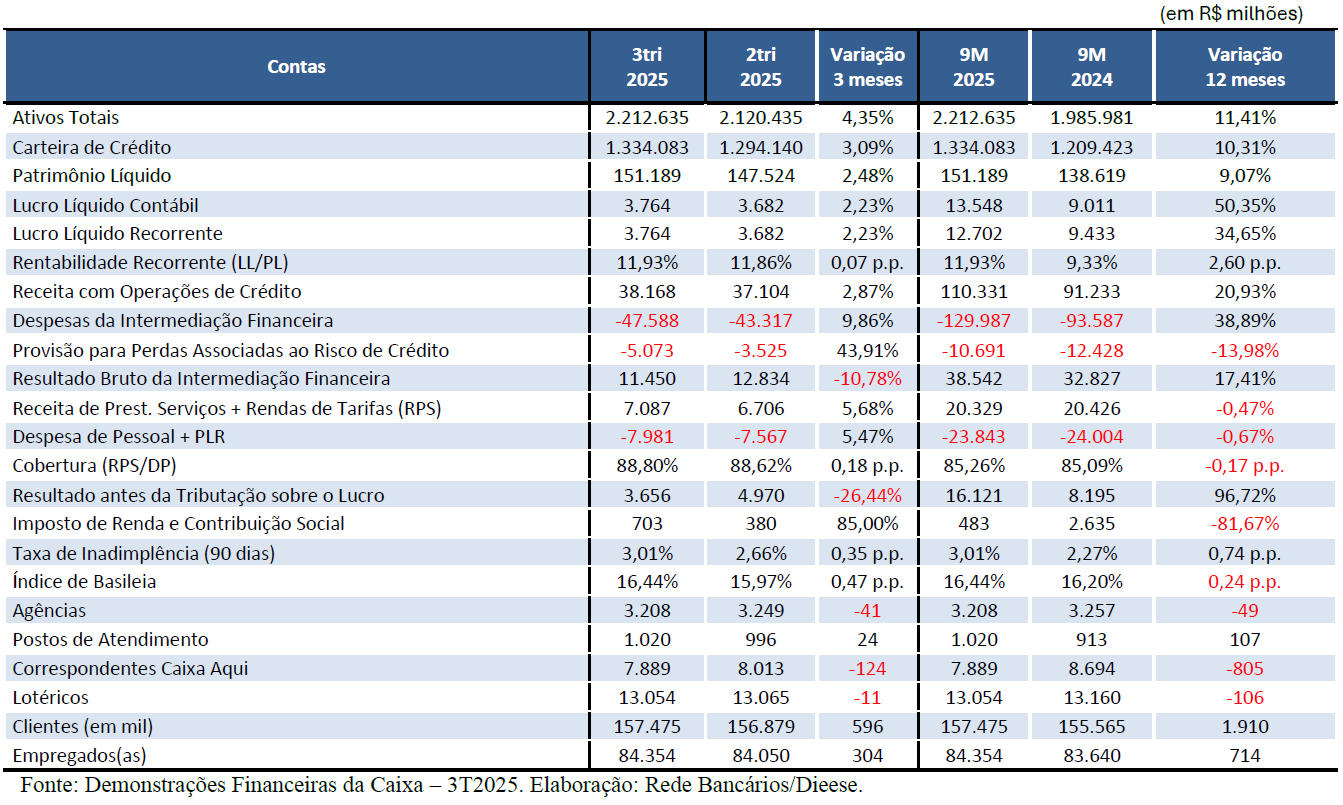Select the red -26,44% variation cell
Screen dimensions: 1343x805
coord(867,495)
